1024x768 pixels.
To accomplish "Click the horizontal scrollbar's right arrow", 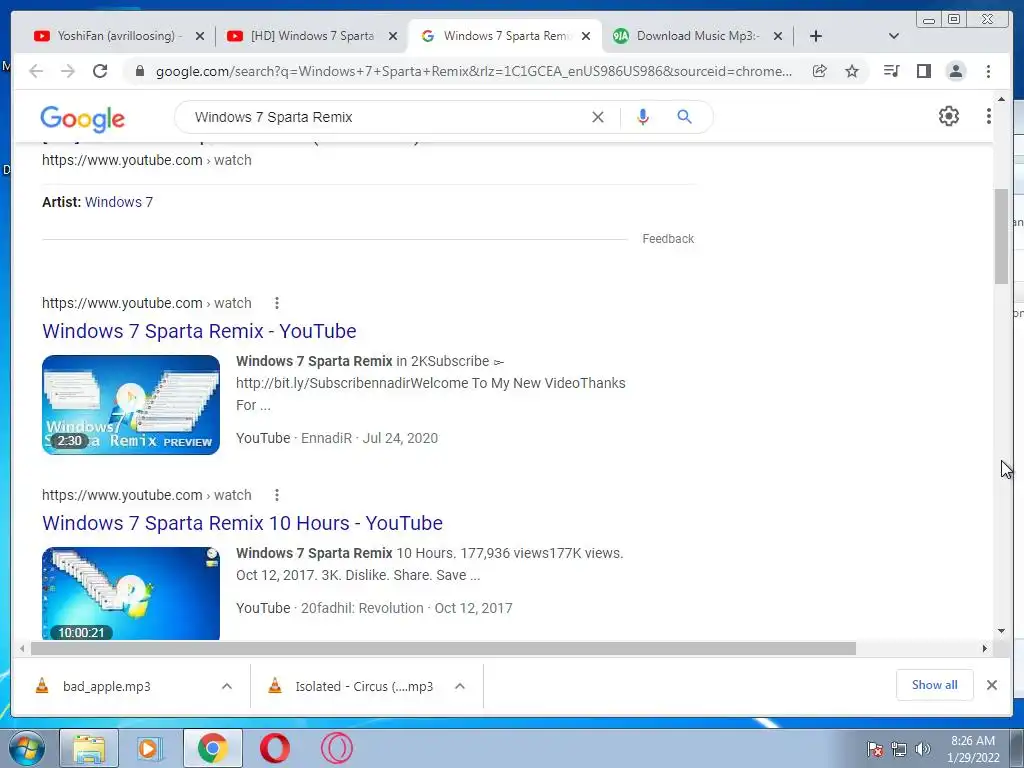I will coord(984,648).
